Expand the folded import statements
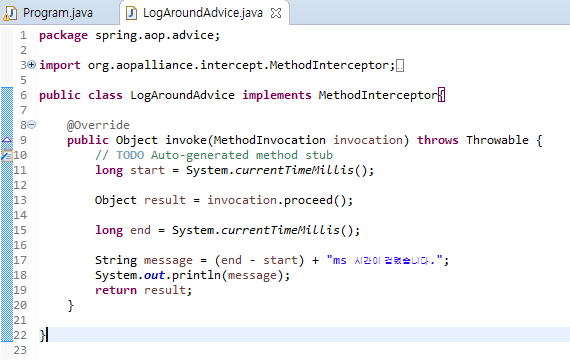 pyautogui.click(x=32, y=65)
